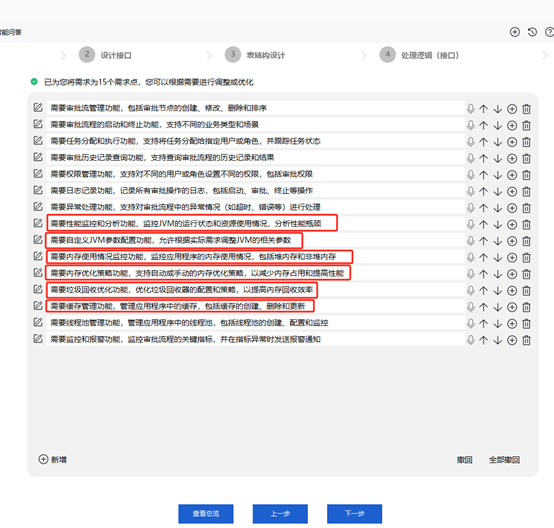
Task: Move 性能监控和分析功能 row up
Action: [x=483, y=224]
